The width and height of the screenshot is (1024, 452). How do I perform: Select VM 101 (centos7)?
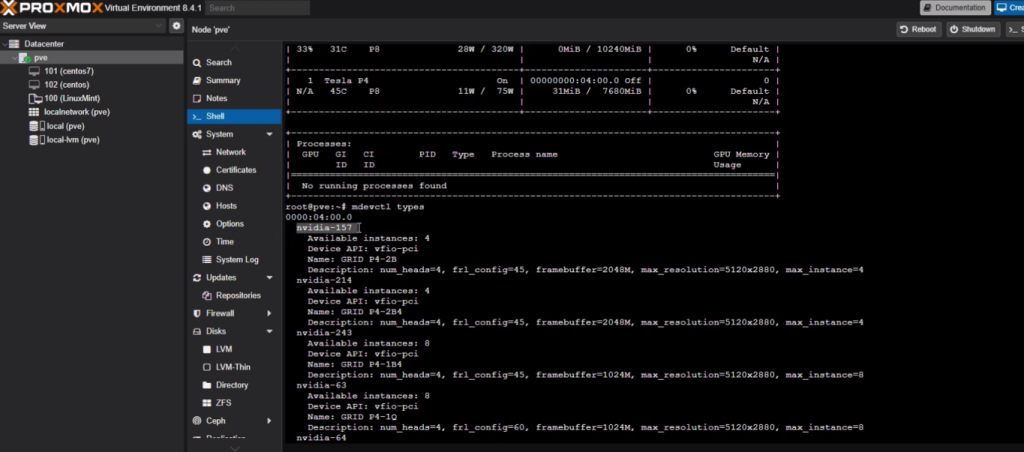[69, 71]
